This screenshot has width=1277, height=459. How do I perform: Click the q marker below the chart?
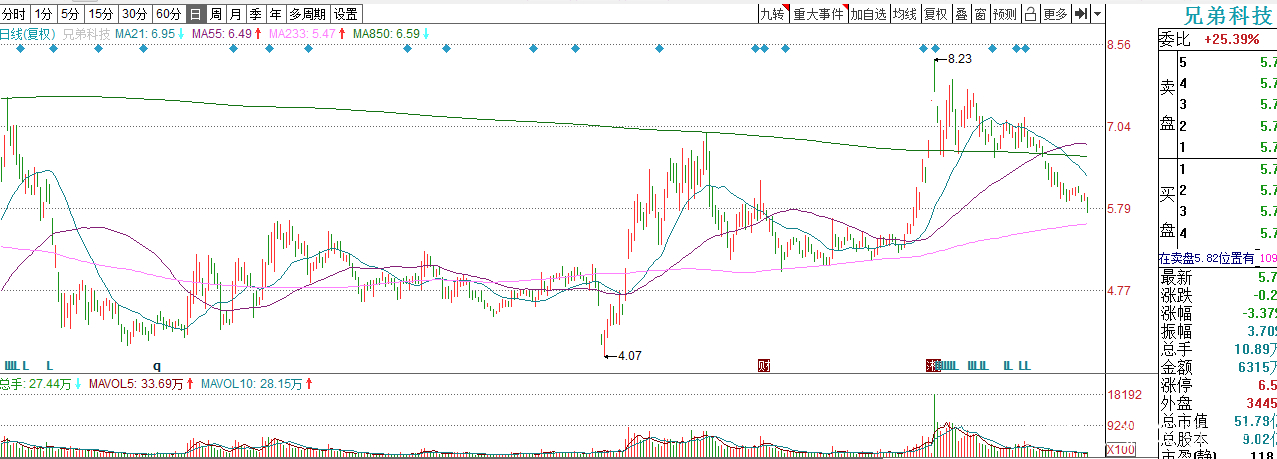[156, 365]
